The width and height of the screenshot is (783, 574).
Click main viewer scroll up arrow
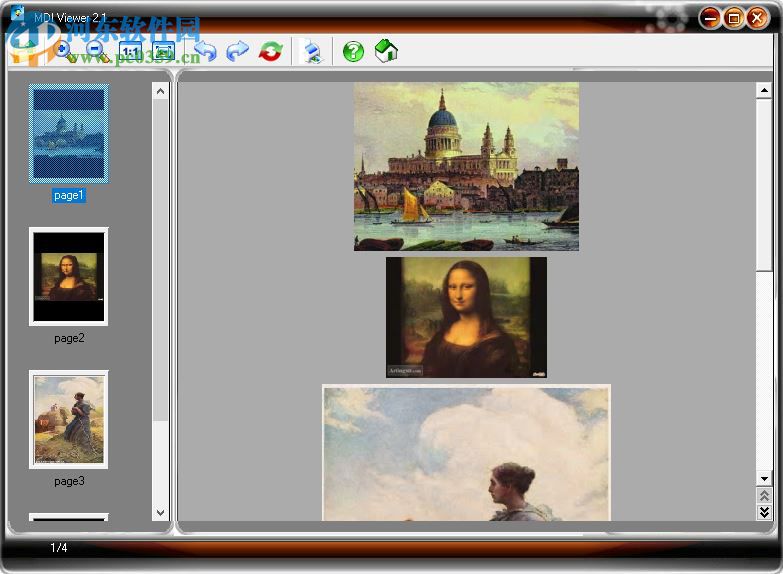pyautogui.click(x=764, y=91)
